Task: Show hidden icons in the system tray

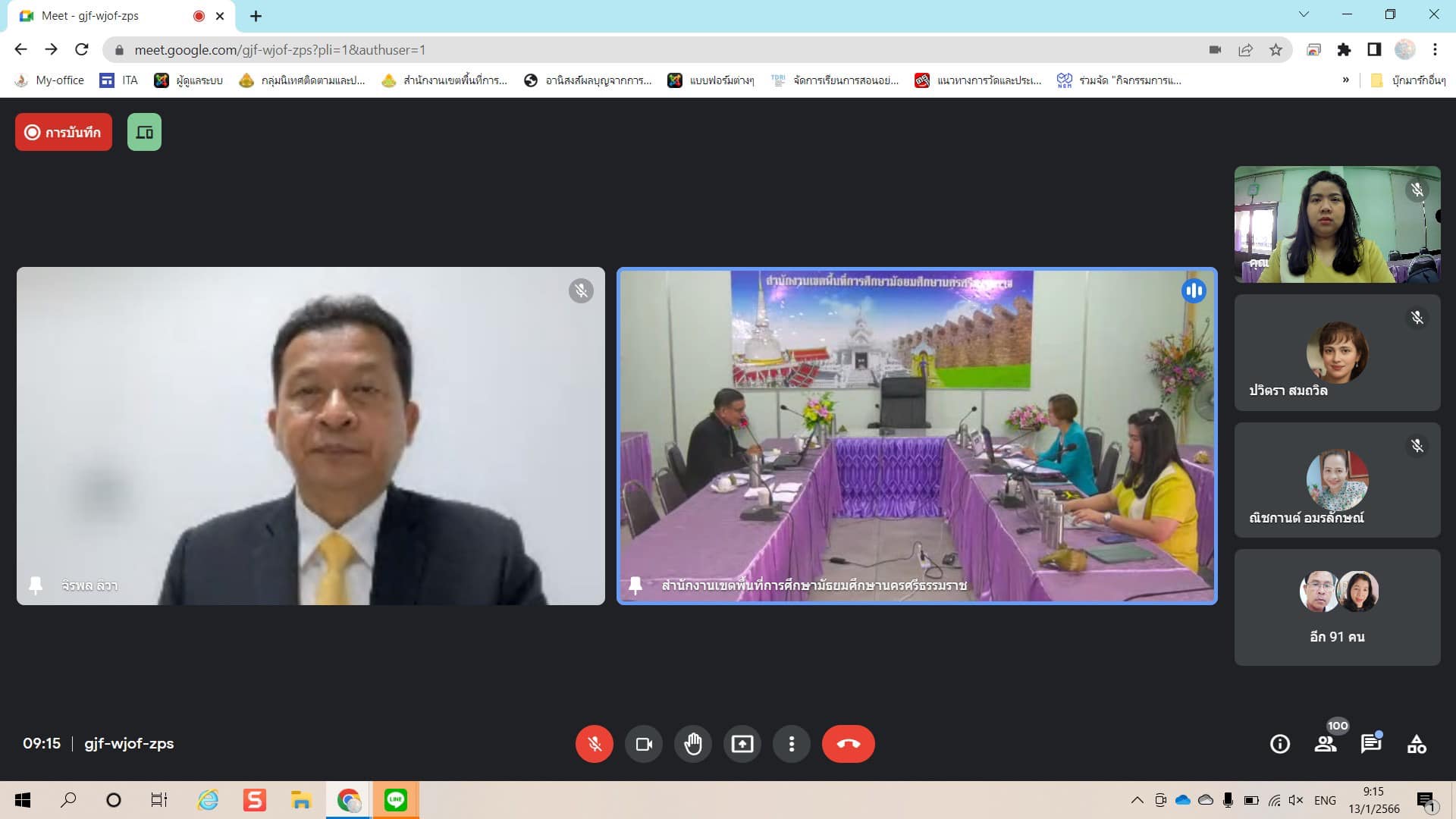Action: click(1137, 799)
